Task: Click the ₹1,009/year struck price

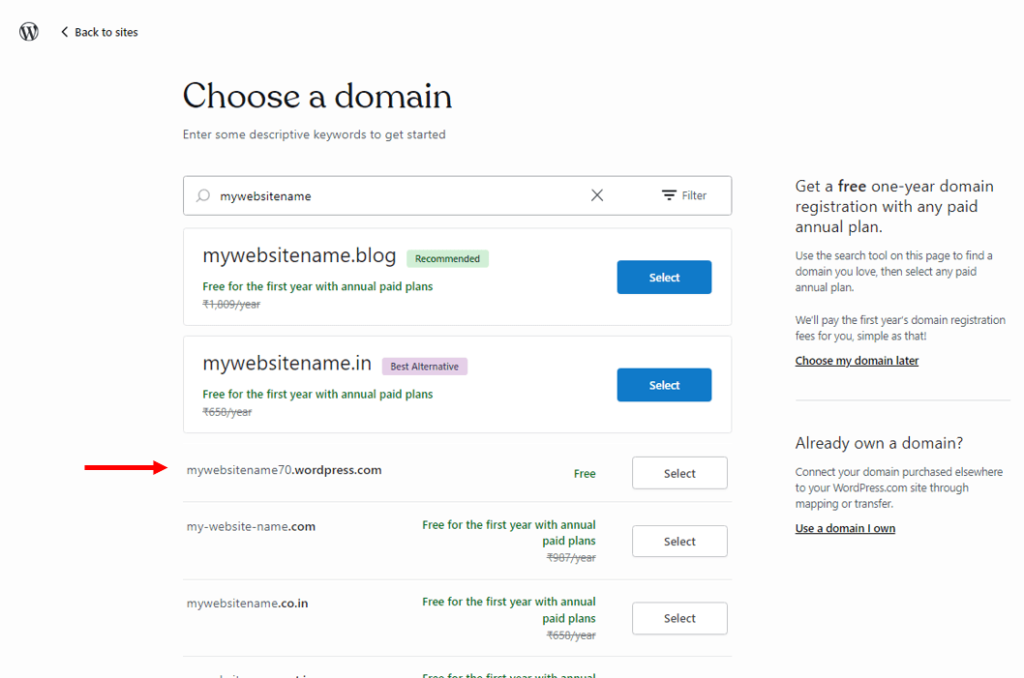Action: (x=231, y=304)
